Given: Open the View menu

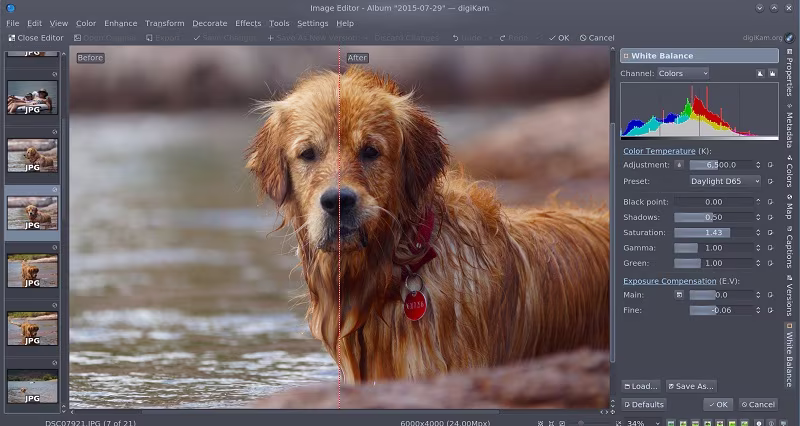Looking at the screenshot, I should click(x=59, y=23).
